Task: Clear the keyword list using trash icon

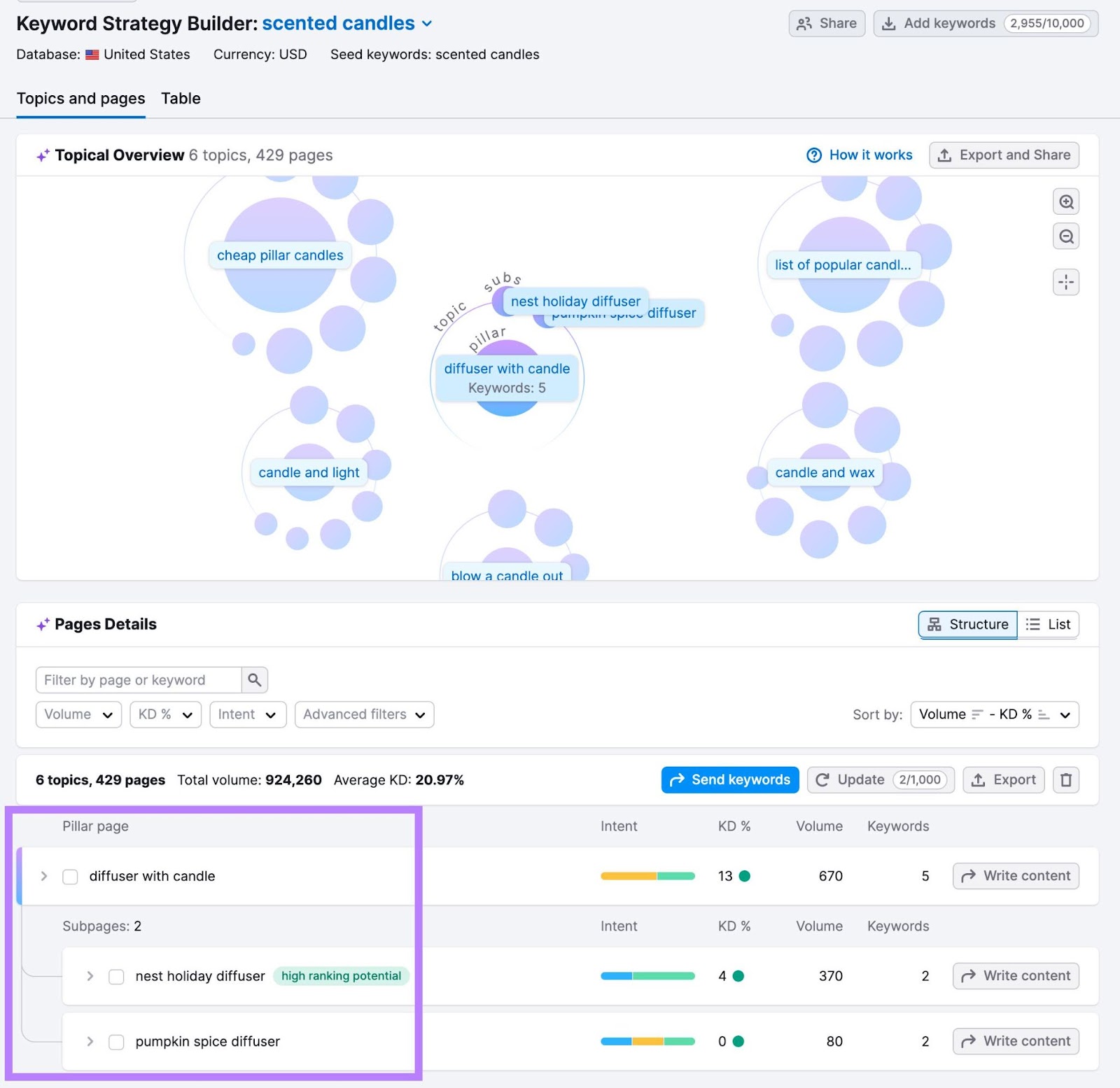Action: coord(1065,779)
